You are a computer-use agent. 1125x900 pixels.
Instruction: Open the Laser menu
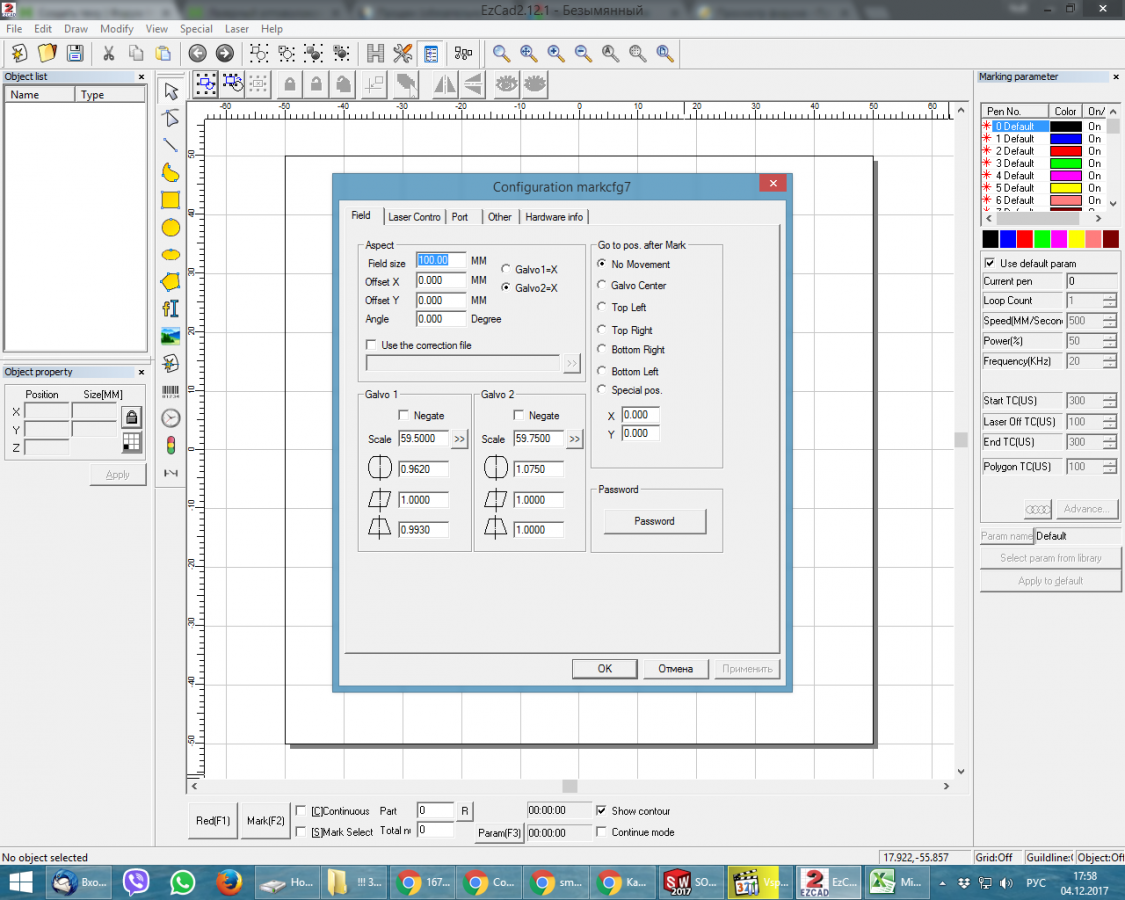[236, 29]
